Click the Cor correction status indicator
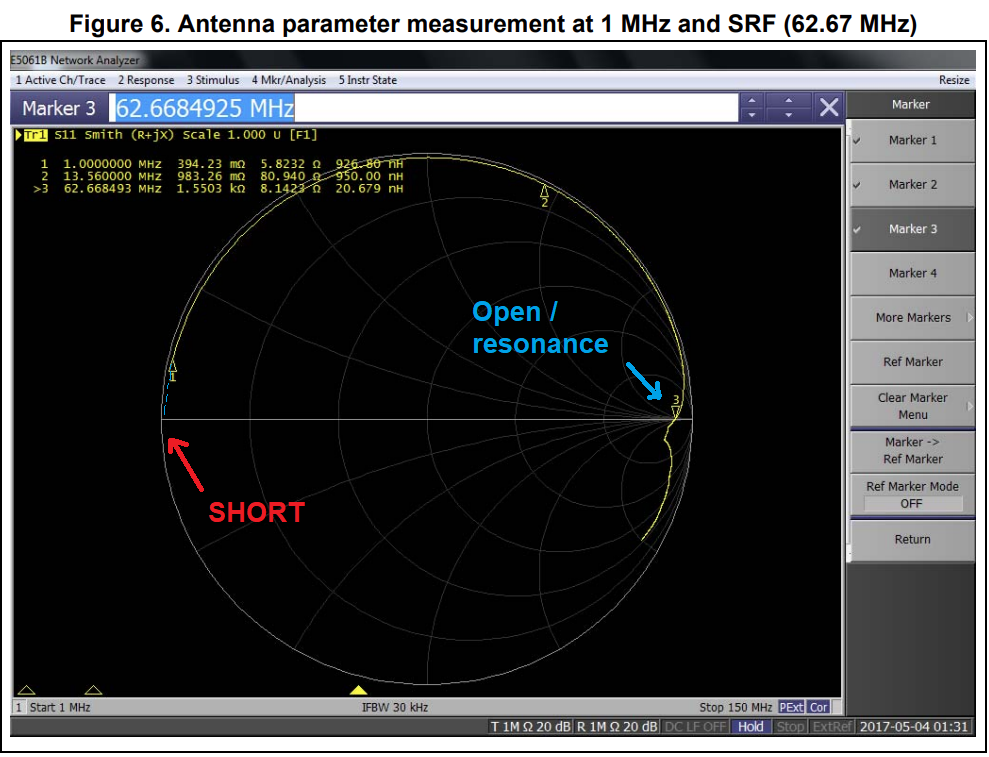989x757 pixels. 819,707
